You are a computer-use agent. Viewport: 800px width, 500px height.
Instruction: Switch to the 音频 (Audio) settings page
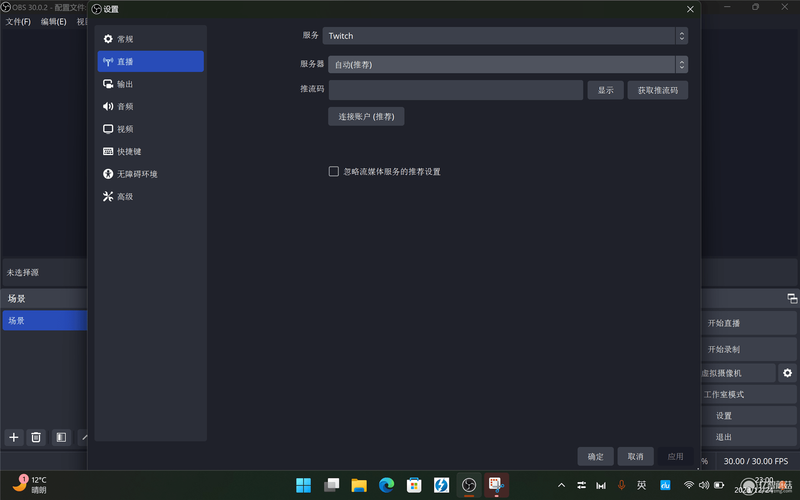(151, 106)
